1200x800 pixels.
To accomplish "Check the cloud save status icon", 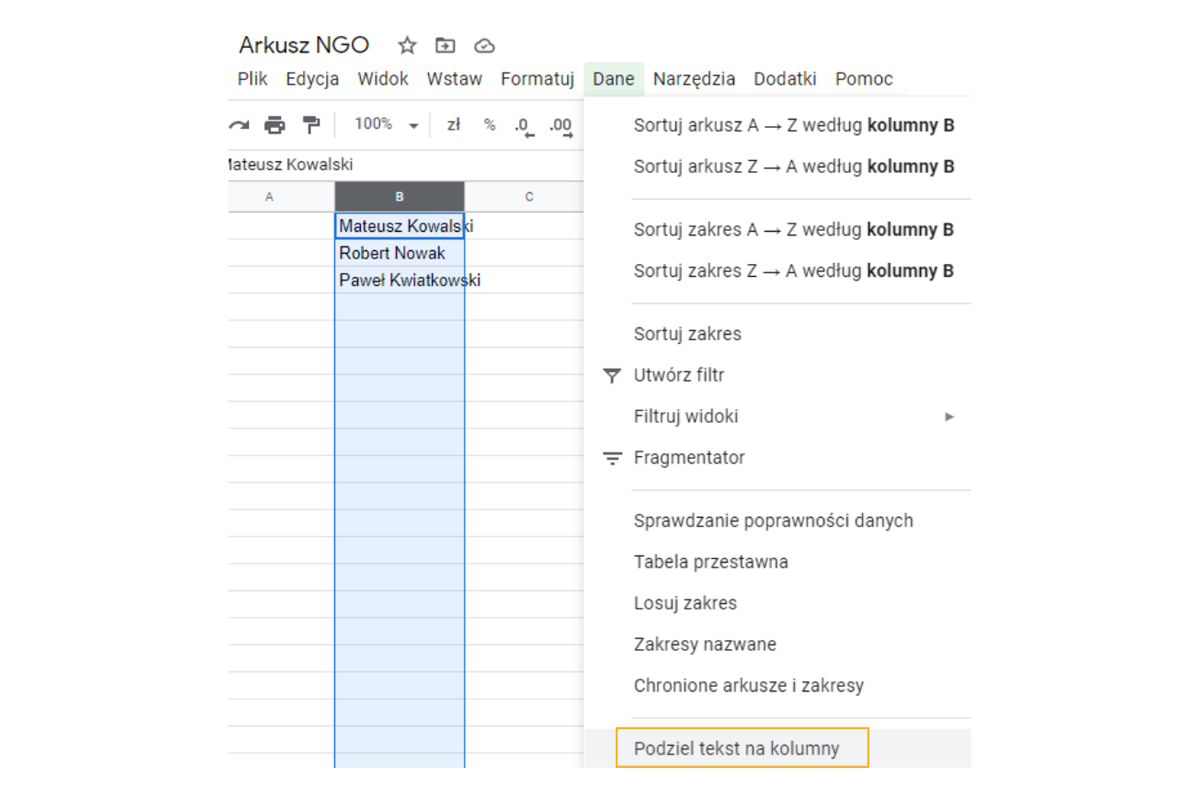I will coord(484,46).
